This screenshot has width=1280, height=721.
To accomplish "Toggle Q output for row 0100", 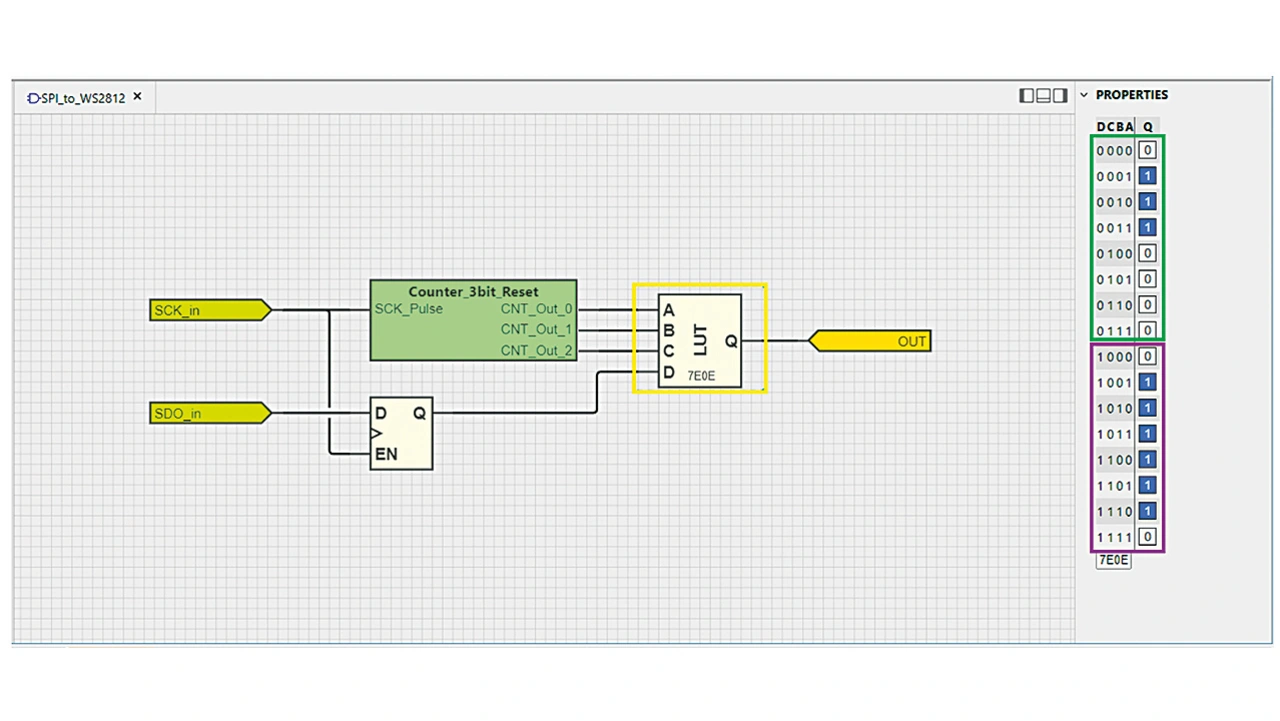I will tap(1148, 254).
